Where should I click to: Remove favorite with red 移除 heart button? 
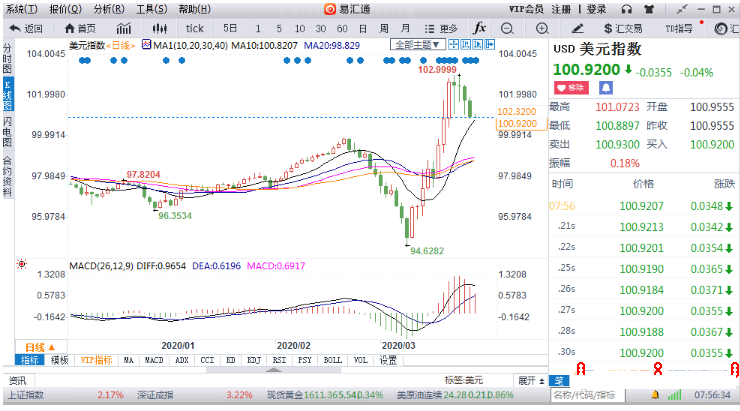(x=571, y=88)
